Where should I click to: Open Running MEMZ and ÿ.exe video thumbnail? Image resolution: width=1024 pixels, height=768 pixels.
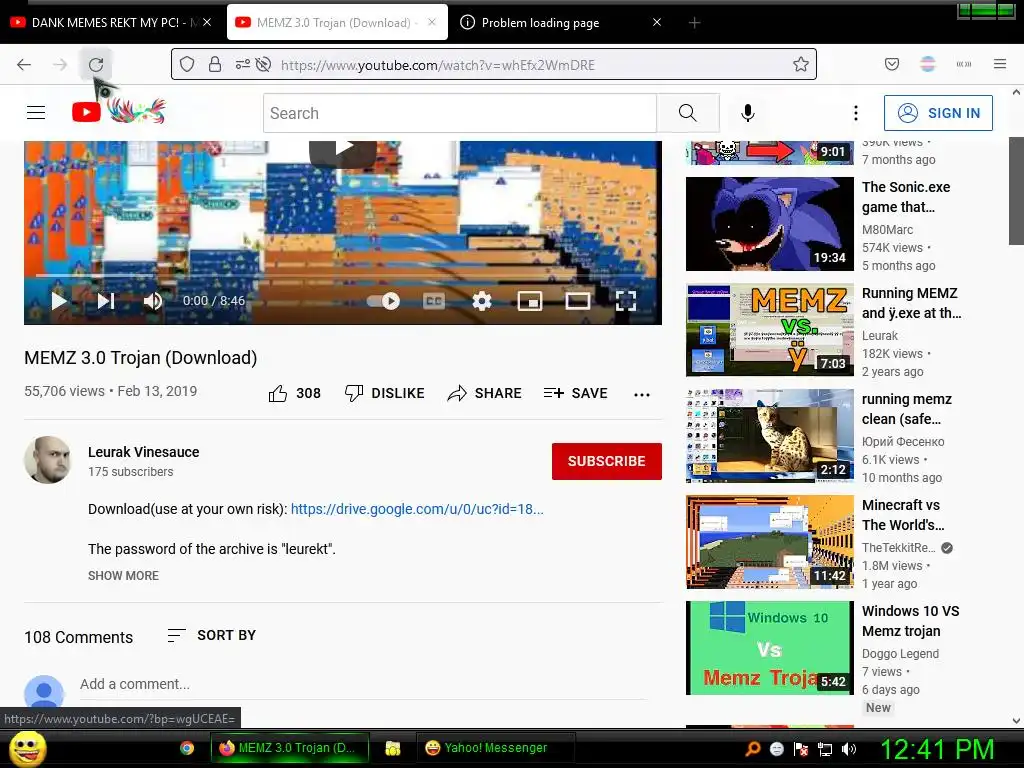[x=769, y=330]
